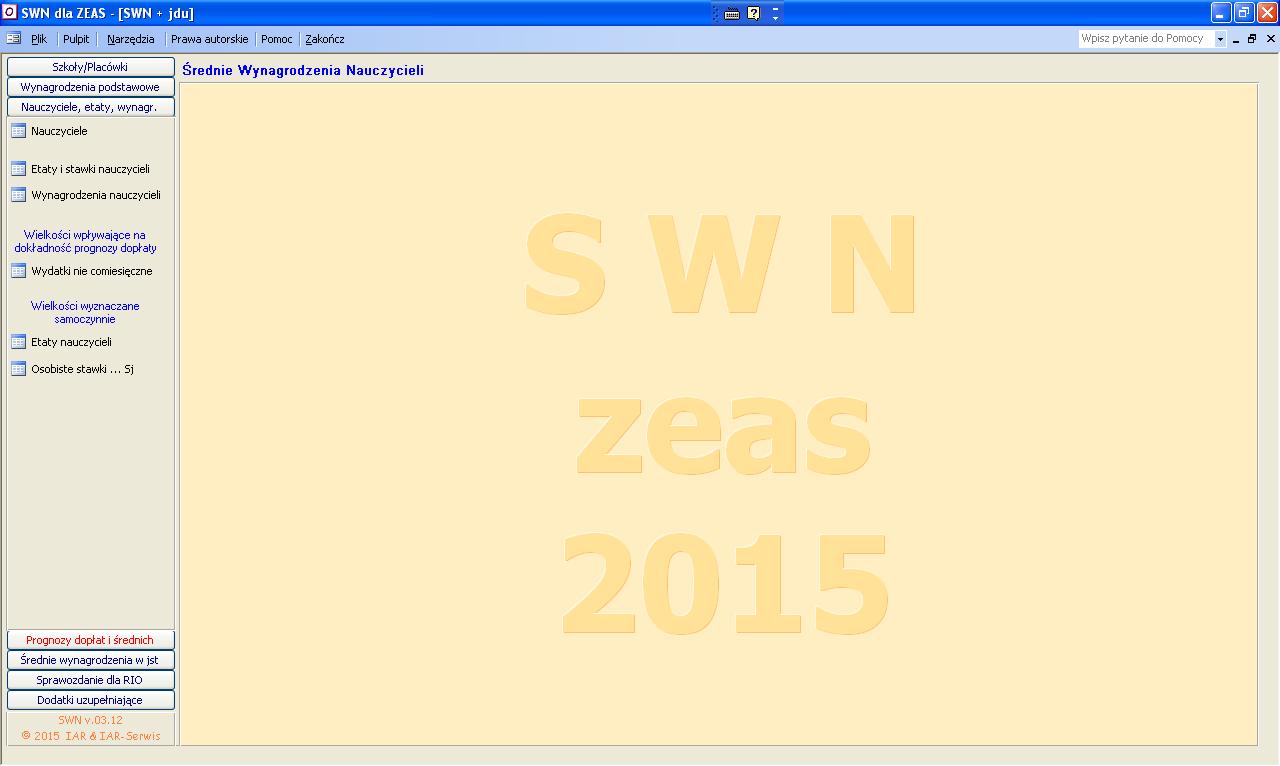1280x766 pixels.
Task: Expand the Szkoły/Placówki section
Action: (90, 67)
